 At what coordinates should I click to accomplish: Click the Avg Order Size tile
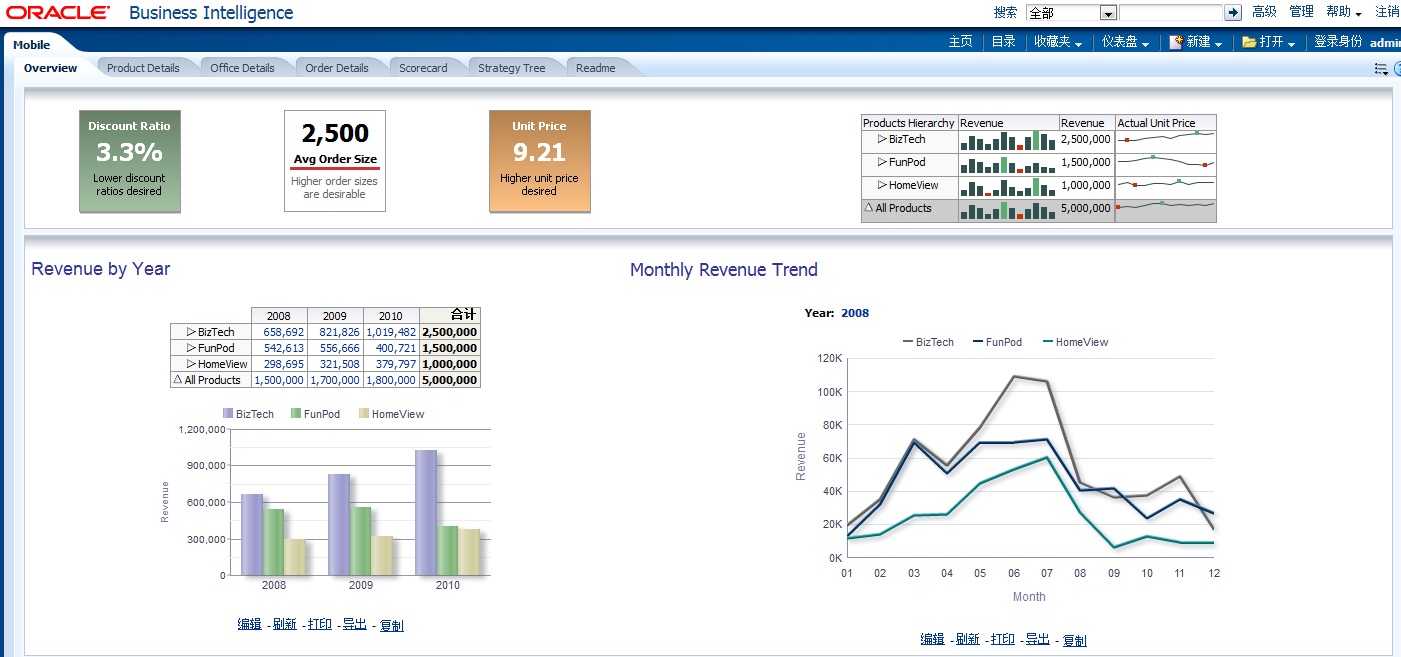coord(335,161)
